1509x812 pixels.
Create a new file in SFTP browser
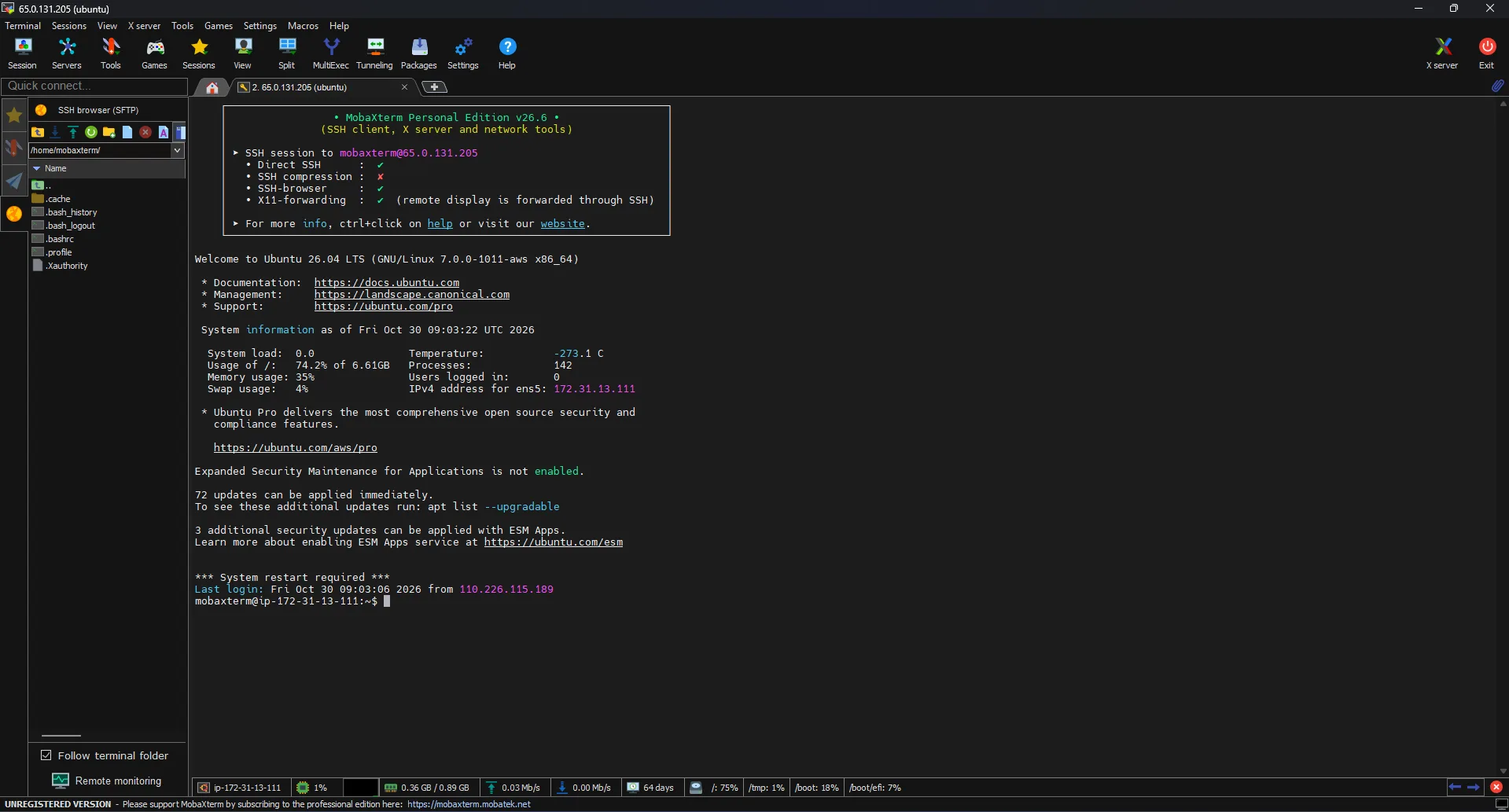[x=127, y=132]
